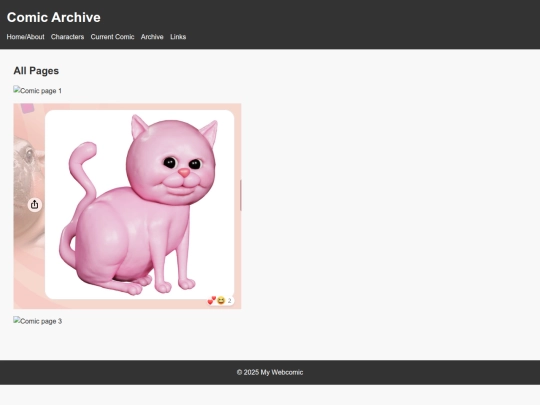Open the pink cat comic image

click(x=127, y=206)
